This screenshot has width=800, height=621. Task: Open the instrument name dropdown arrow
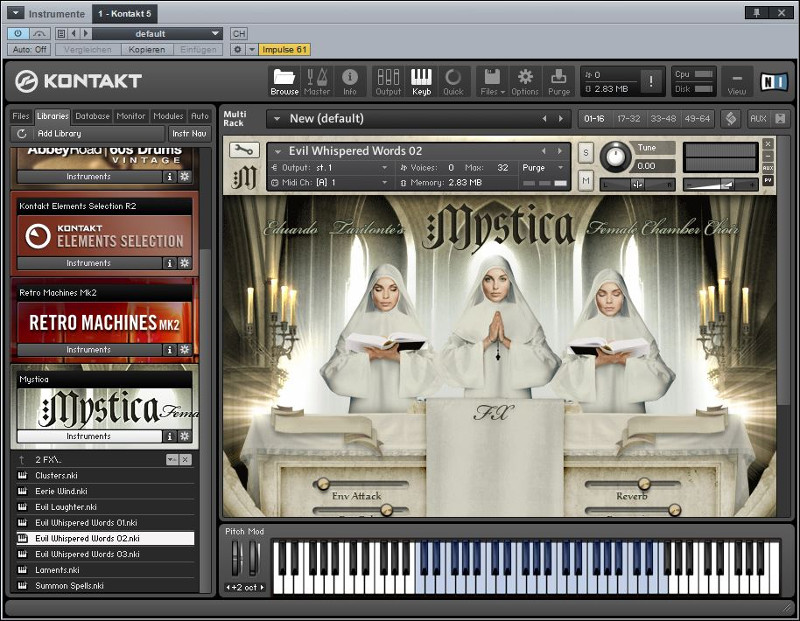(278, 152)
